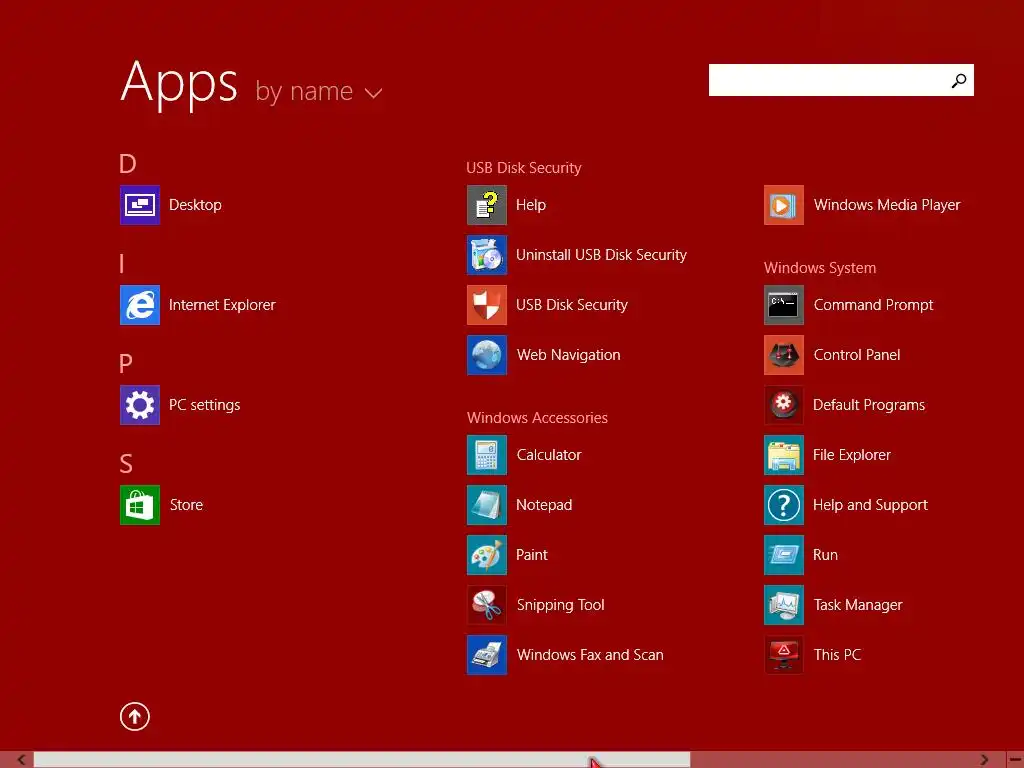Open the 'by name' sort dropdown

click(319, 91)
